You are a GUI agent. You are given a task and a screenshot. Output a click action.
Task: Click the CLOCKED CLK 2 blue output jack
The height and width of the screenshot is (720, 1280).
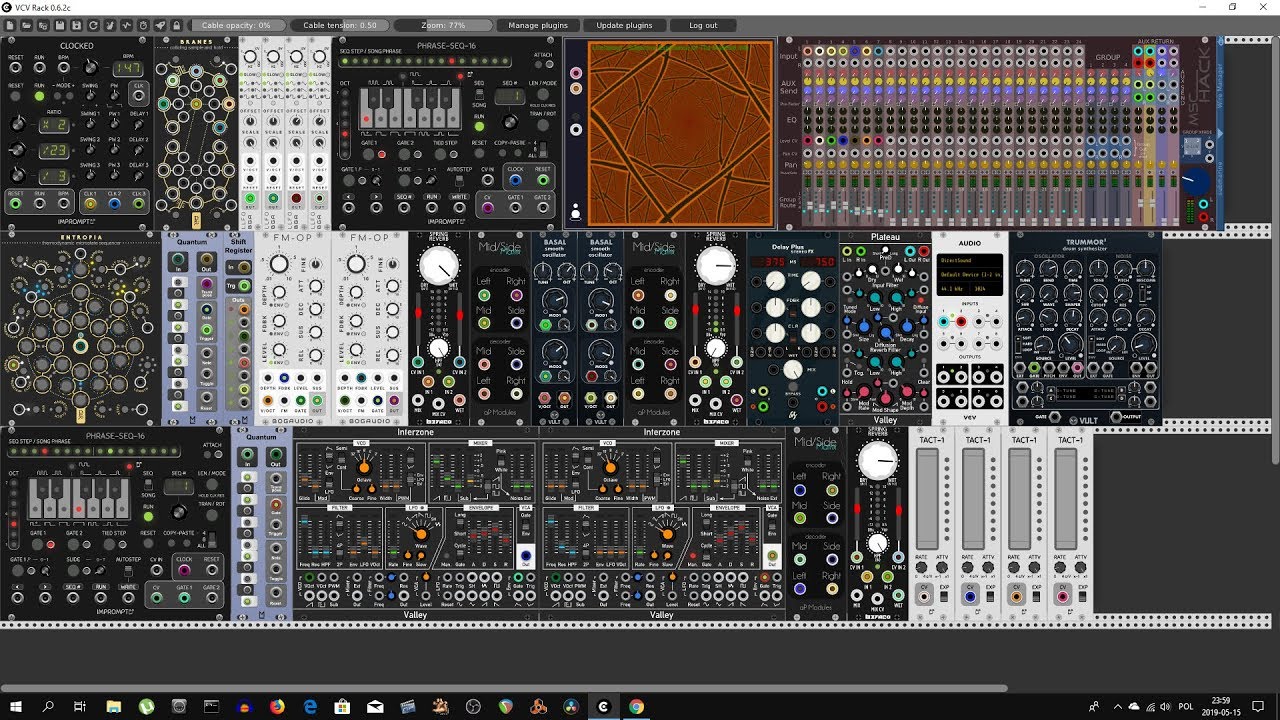coord(114,204)
